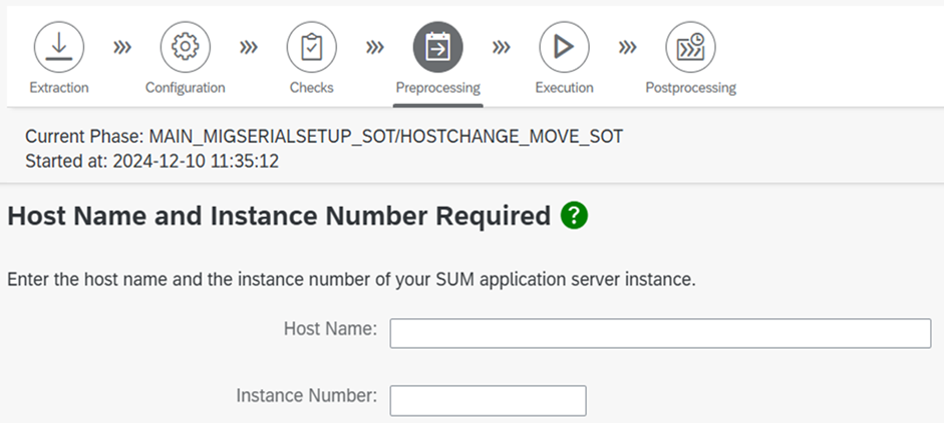Click chevron arrows between Extraction and Configuration
Viewport: 944px width, 423px height.
point(122,47)
